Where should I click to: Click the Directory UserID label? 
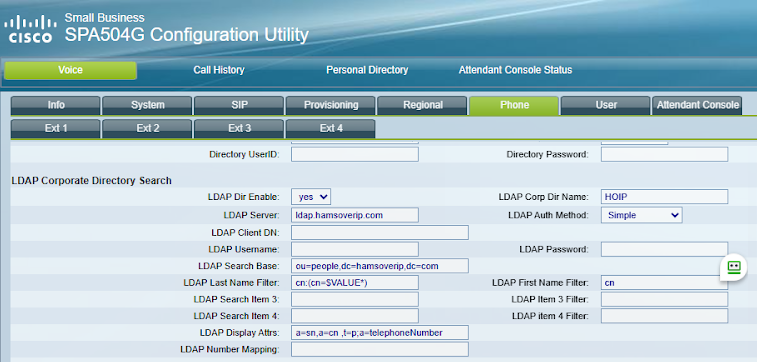click(244, 154)
